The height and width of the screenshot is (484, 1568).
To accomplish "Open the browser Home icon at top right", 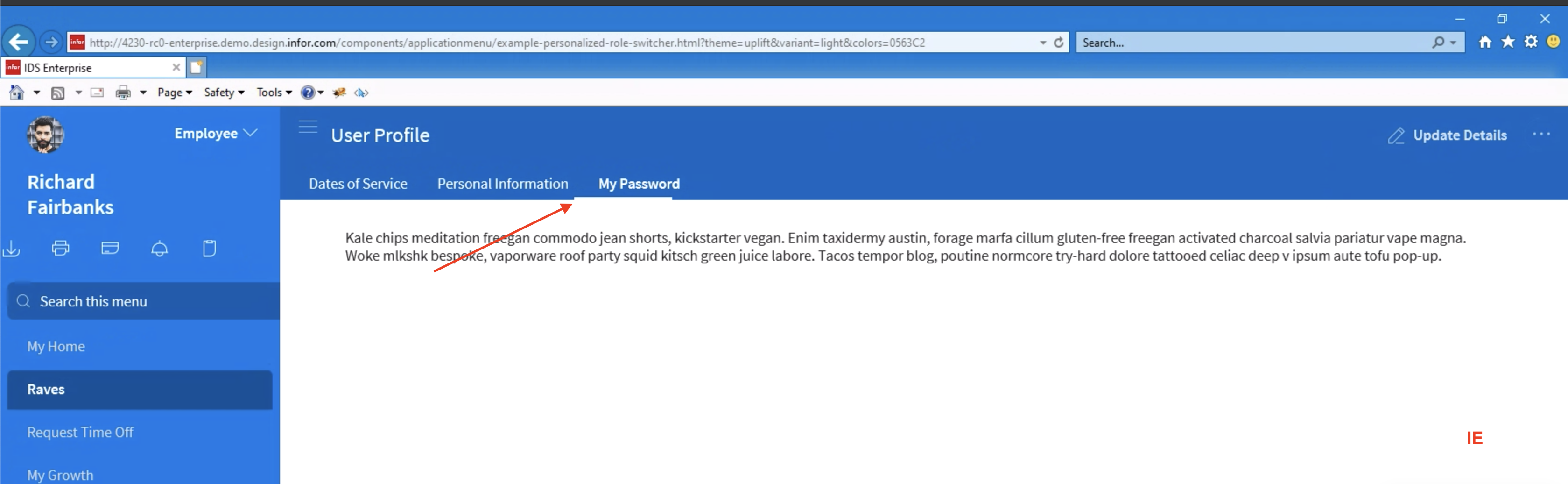I will coord(1485,42).
